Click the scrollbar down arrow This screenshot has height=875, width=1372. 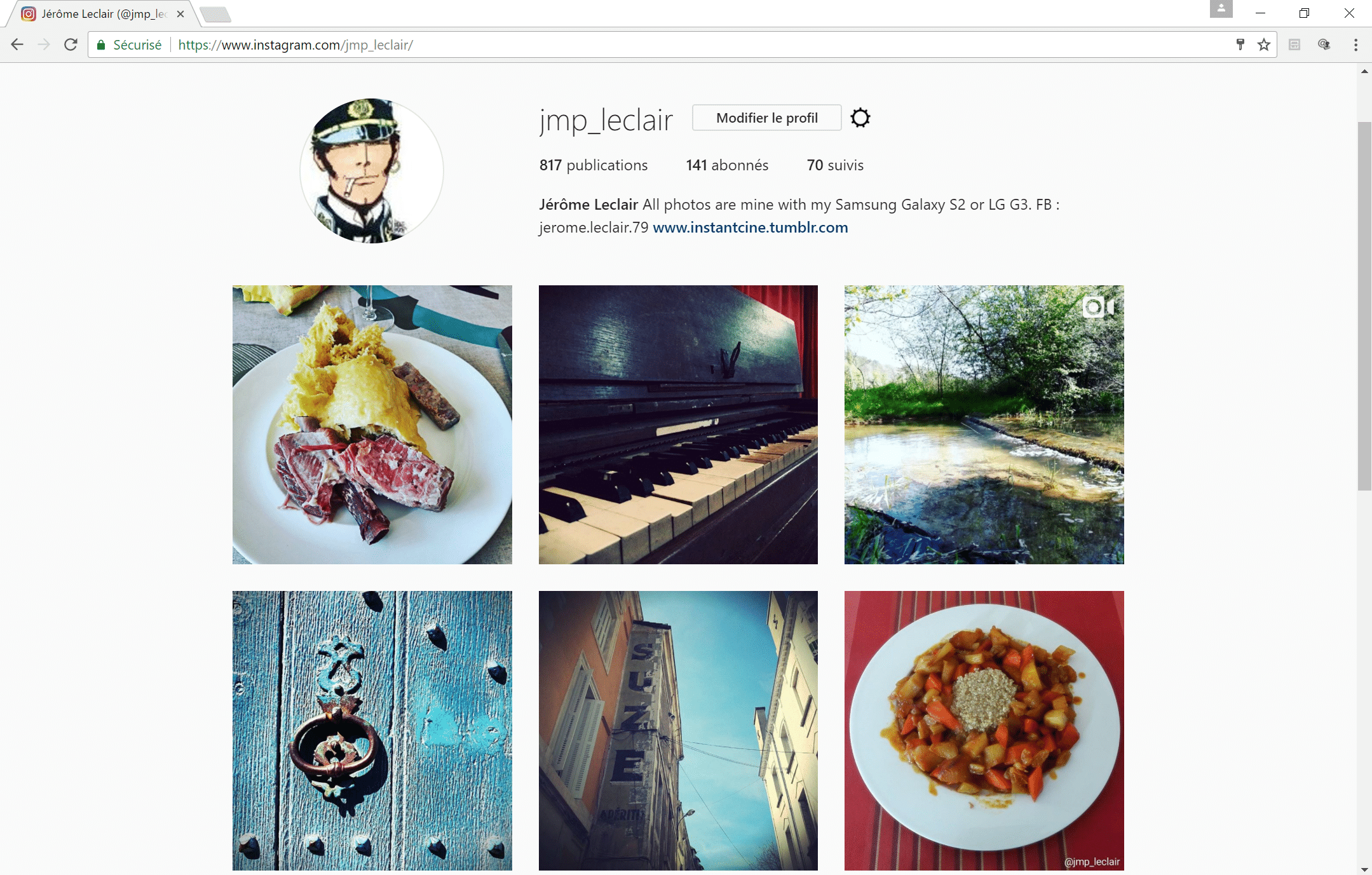[x=1364, y=869]
